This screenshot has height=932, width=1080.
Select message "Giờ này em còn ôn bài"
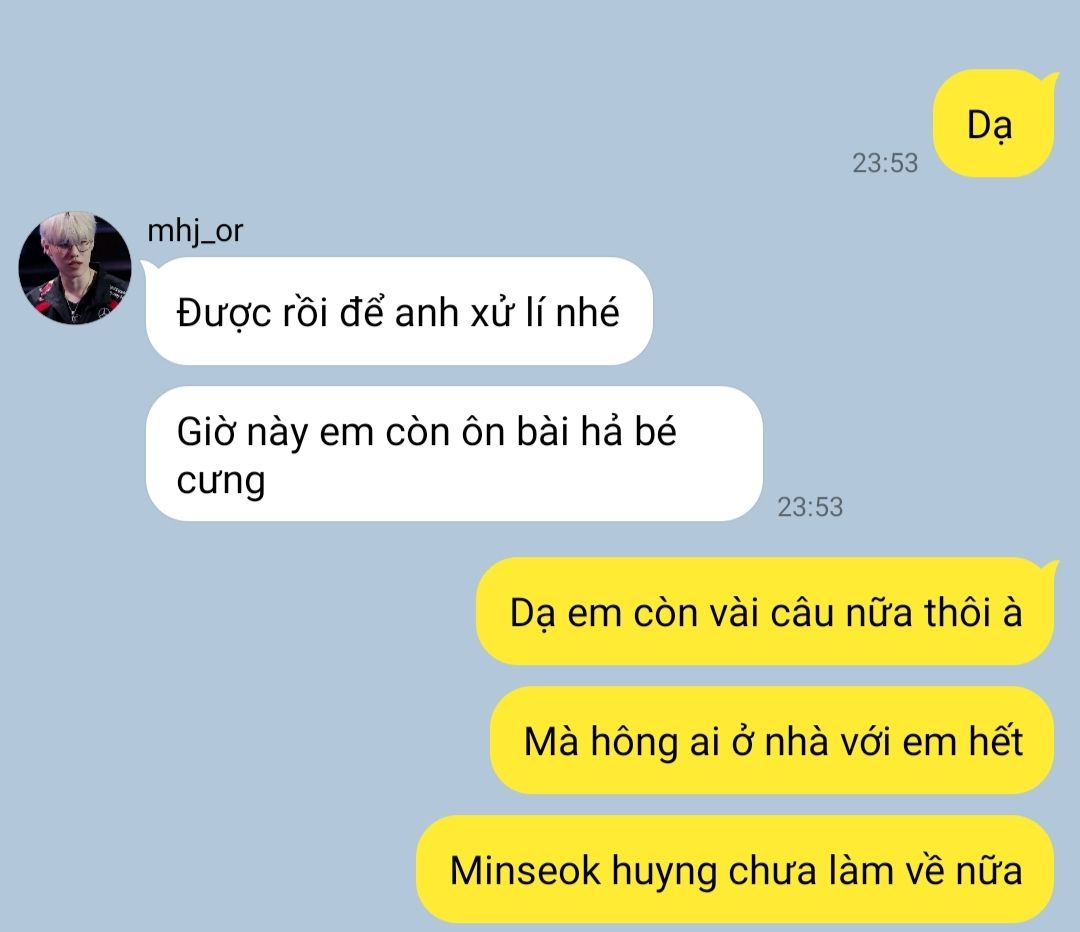pyautogui.click(x=454, y=454)
